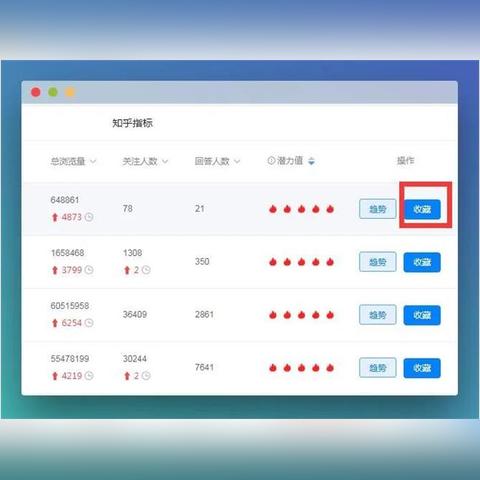Select the answers value 350
This screenshot has width=480, height=480.
[x=202, y=261]
